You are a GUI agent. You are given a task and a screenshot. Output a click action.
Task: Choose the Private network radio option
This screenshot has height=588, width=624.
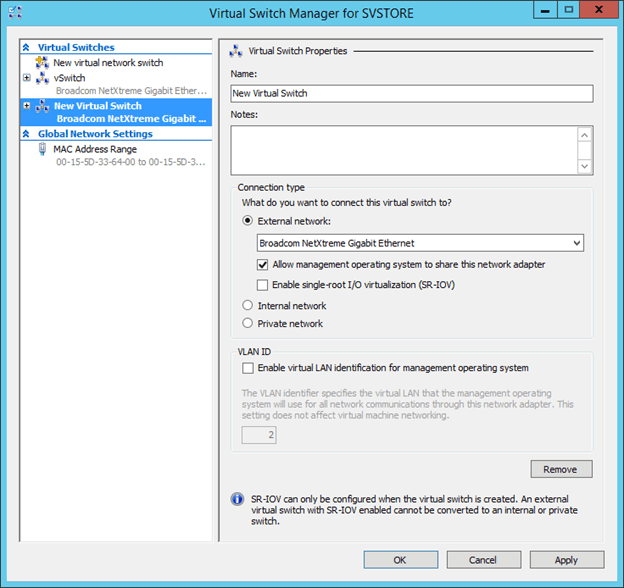coord(248,324)
